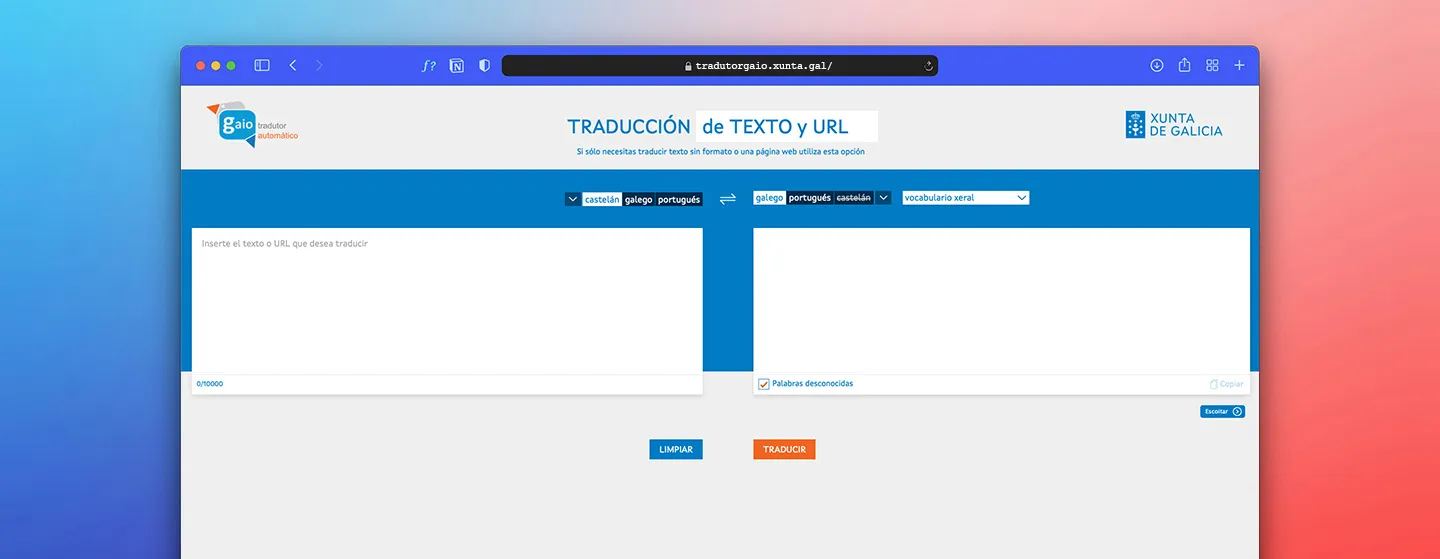Click the tradutorgaio.xunta.gal address bar

(720, 66)
